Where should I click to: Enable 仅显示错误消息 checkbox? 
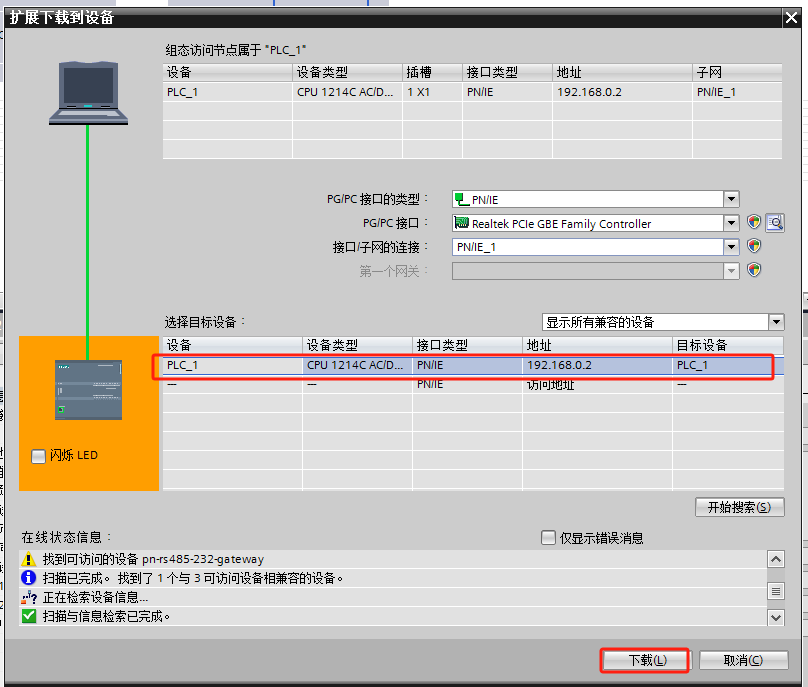tap(548, 538)
